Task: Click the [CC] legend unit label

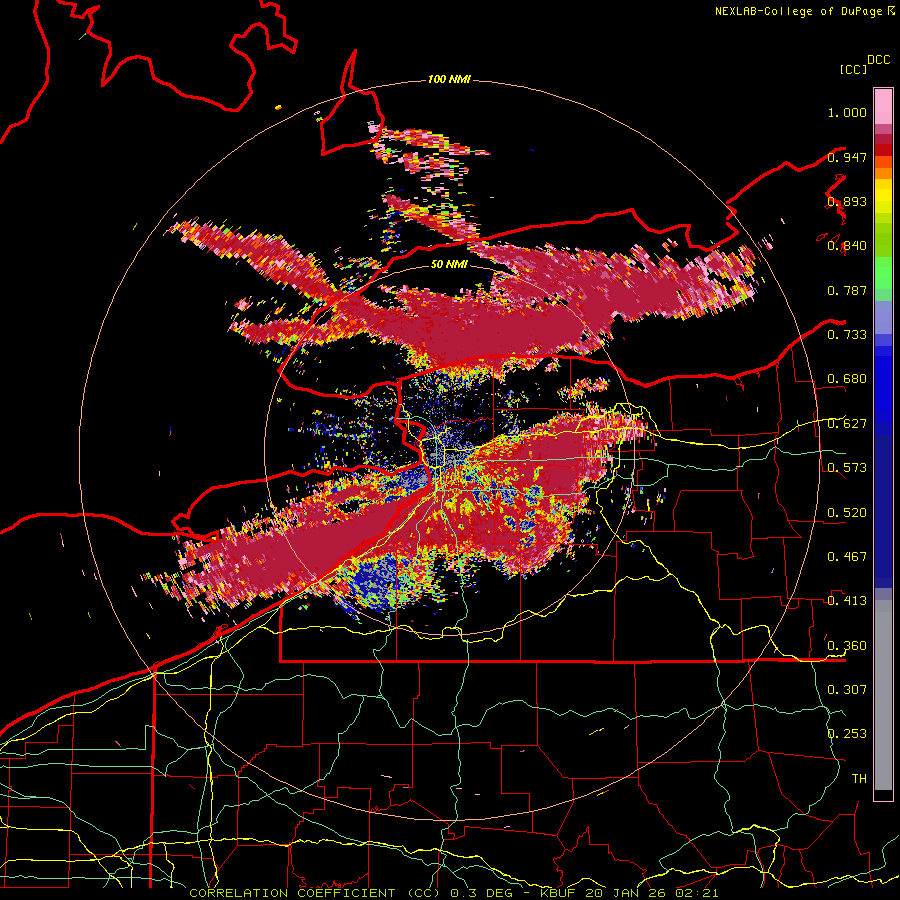Action: (853, 69)
